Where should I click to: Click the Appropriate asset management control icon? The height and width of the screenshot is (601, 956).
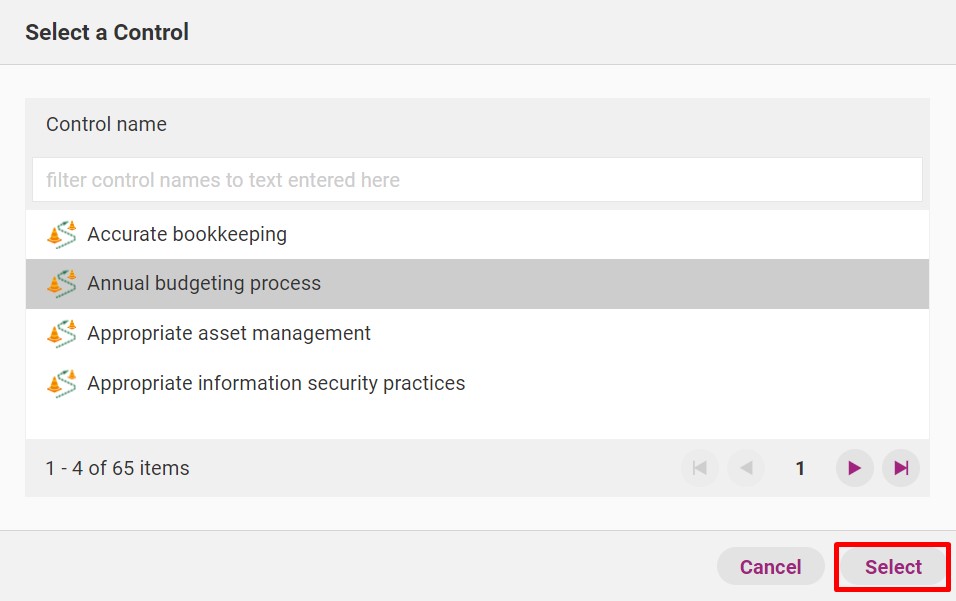[62, 334]
